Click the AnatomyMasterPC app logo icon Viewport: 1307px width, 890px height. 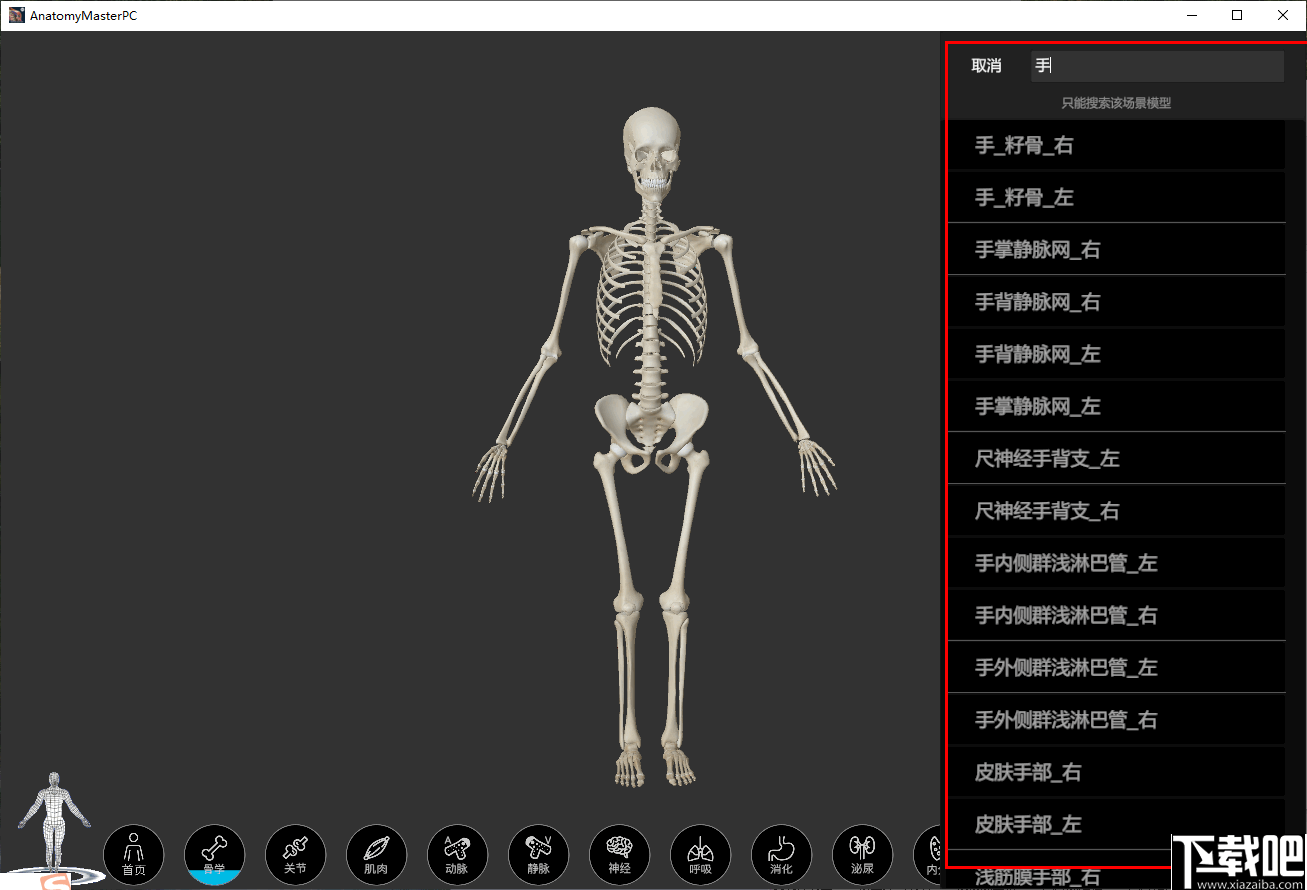click(x=16, y=15)
